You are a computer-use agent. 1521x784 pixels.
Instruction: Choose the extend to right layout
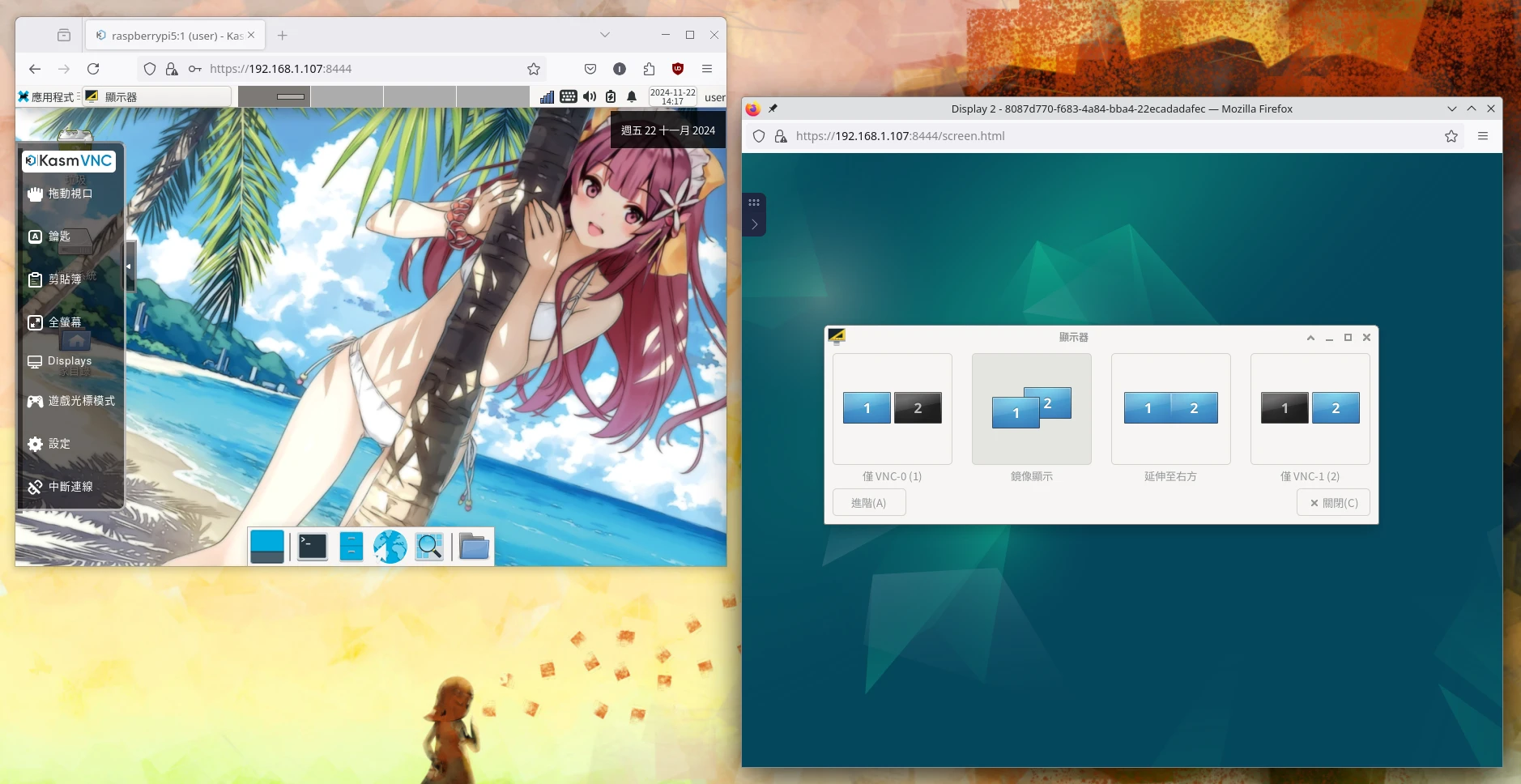(x=1170, y=409)
